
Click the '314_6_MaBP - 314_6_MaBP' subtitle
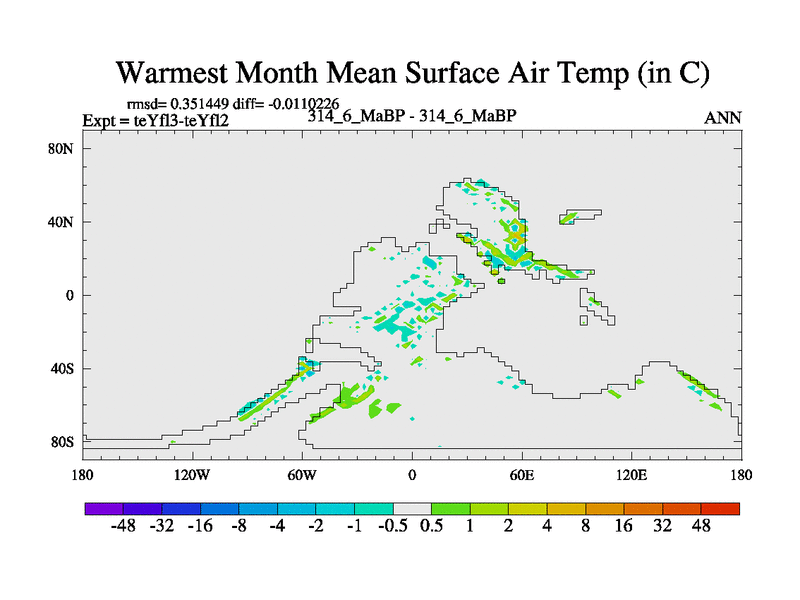pos(412,116)
